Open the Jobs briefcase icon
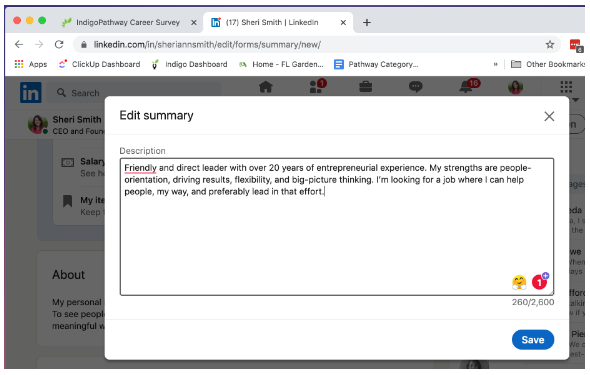This screenshot has height=375, width=590. click(365, 87)
